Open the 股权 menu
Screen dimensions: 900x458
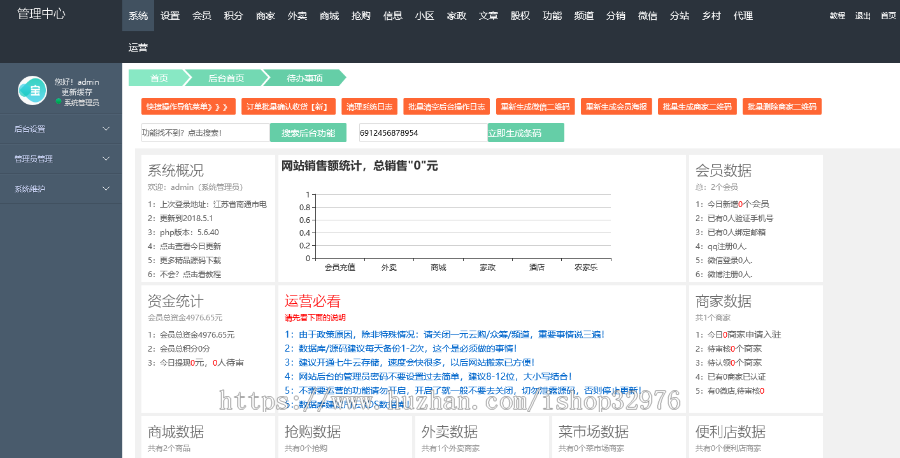(x=520, y=15)
